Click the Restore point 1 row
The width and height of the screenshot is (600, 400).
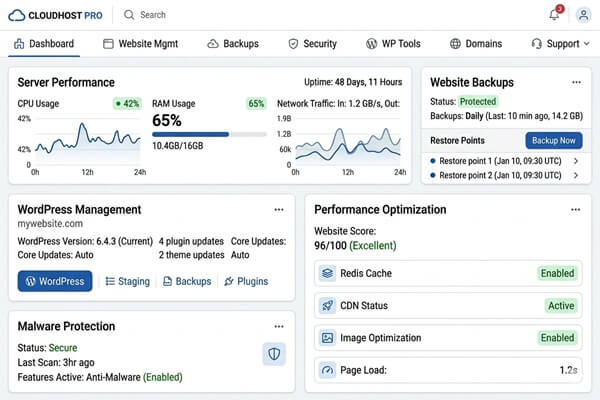pos(505,161)
